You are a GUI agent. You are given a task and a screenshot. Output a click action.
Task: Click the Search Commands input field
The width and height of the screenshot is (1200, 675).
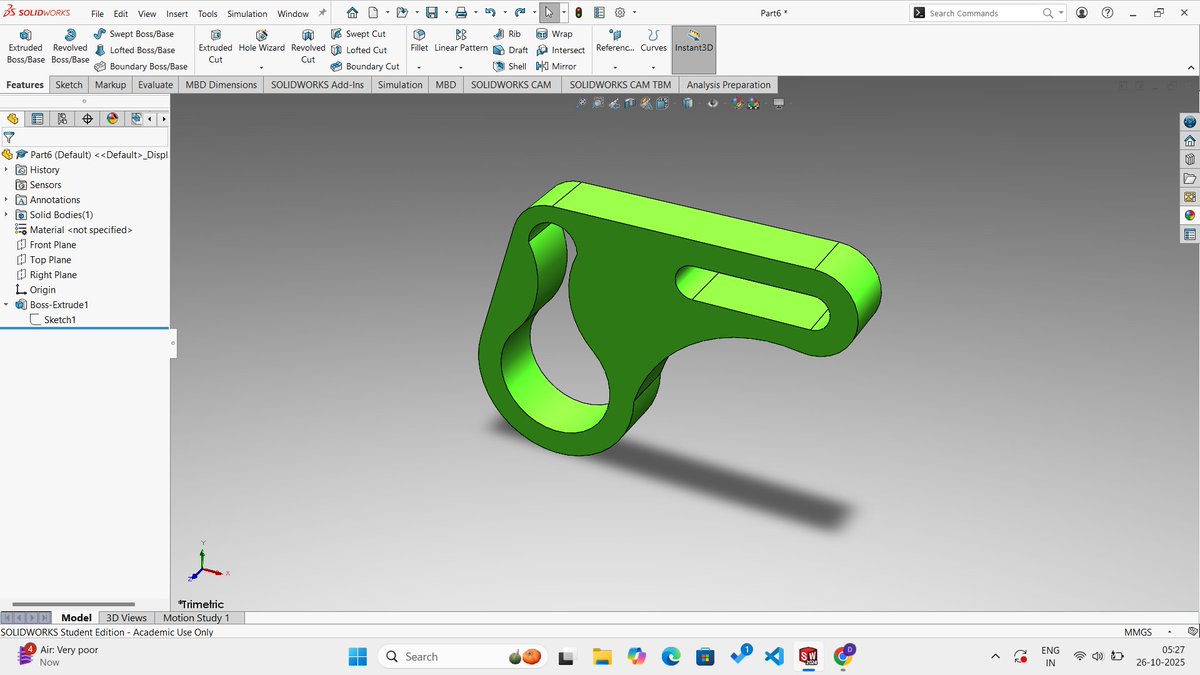click(984, 13)
